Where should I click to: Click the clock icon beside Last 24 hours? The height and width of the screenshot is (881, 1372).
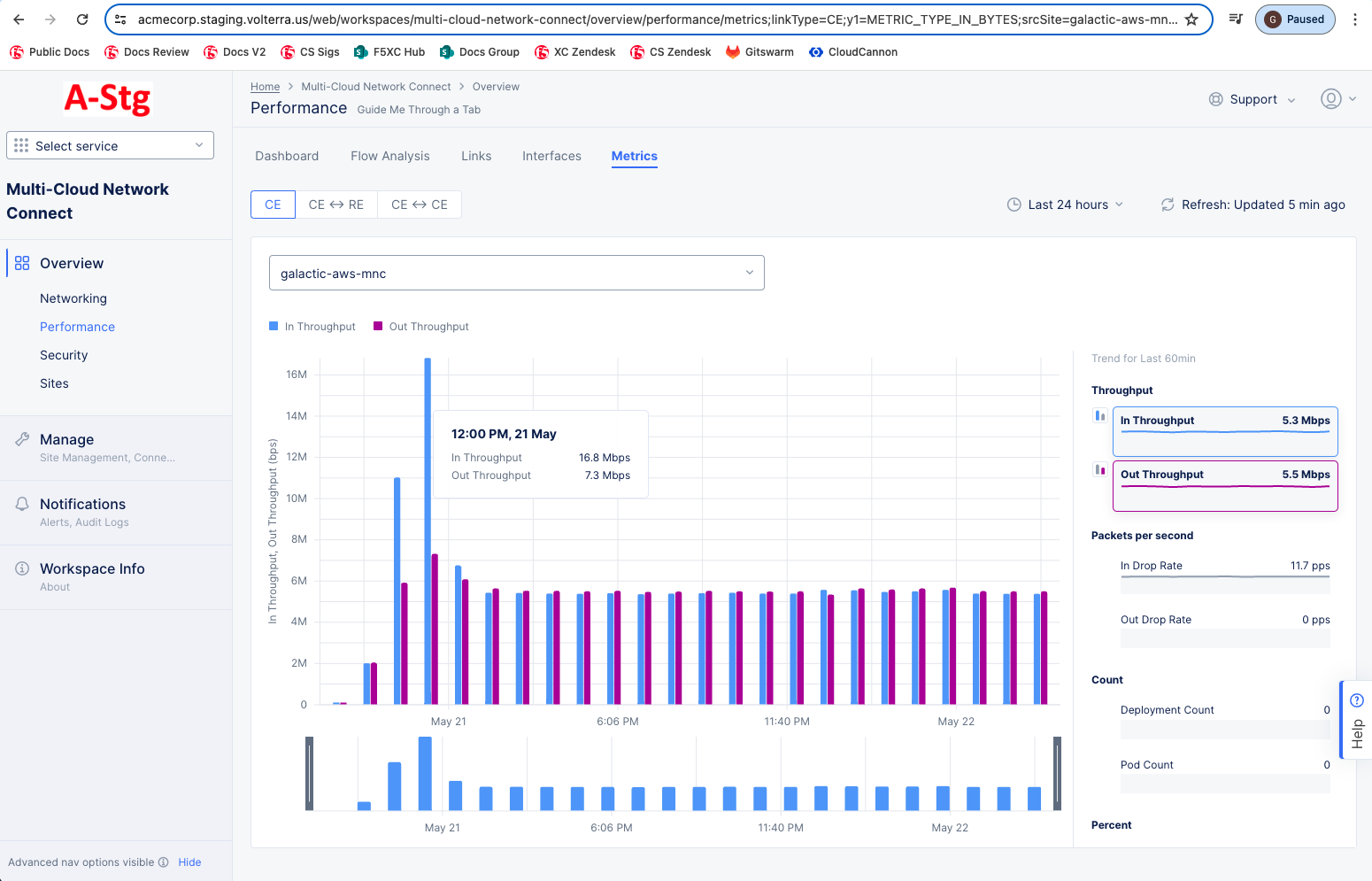pyautogui.click(x=1013, y=204)
